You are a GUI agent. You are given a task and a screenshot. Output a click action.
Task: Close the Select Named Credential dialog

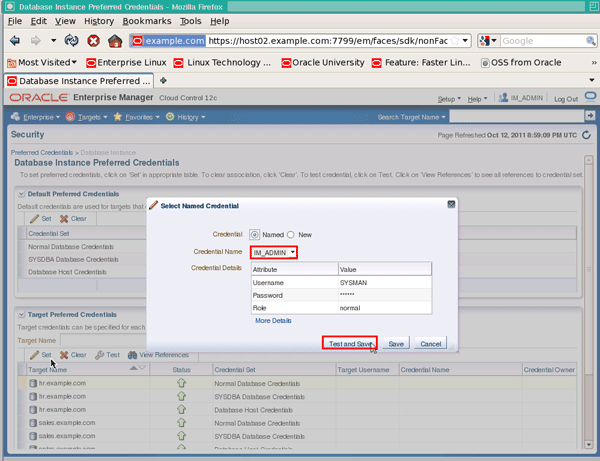click(451, 205)
